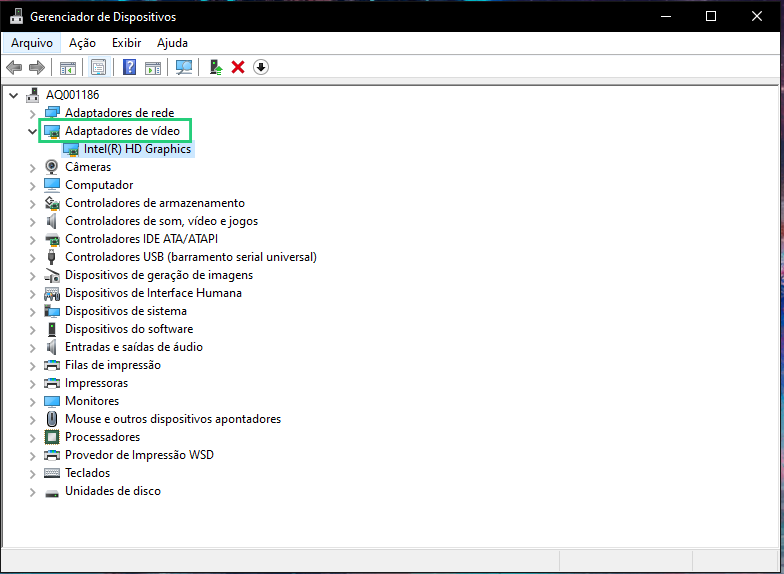Collapse the Adaptadores de vídeo node

[32, 131]
